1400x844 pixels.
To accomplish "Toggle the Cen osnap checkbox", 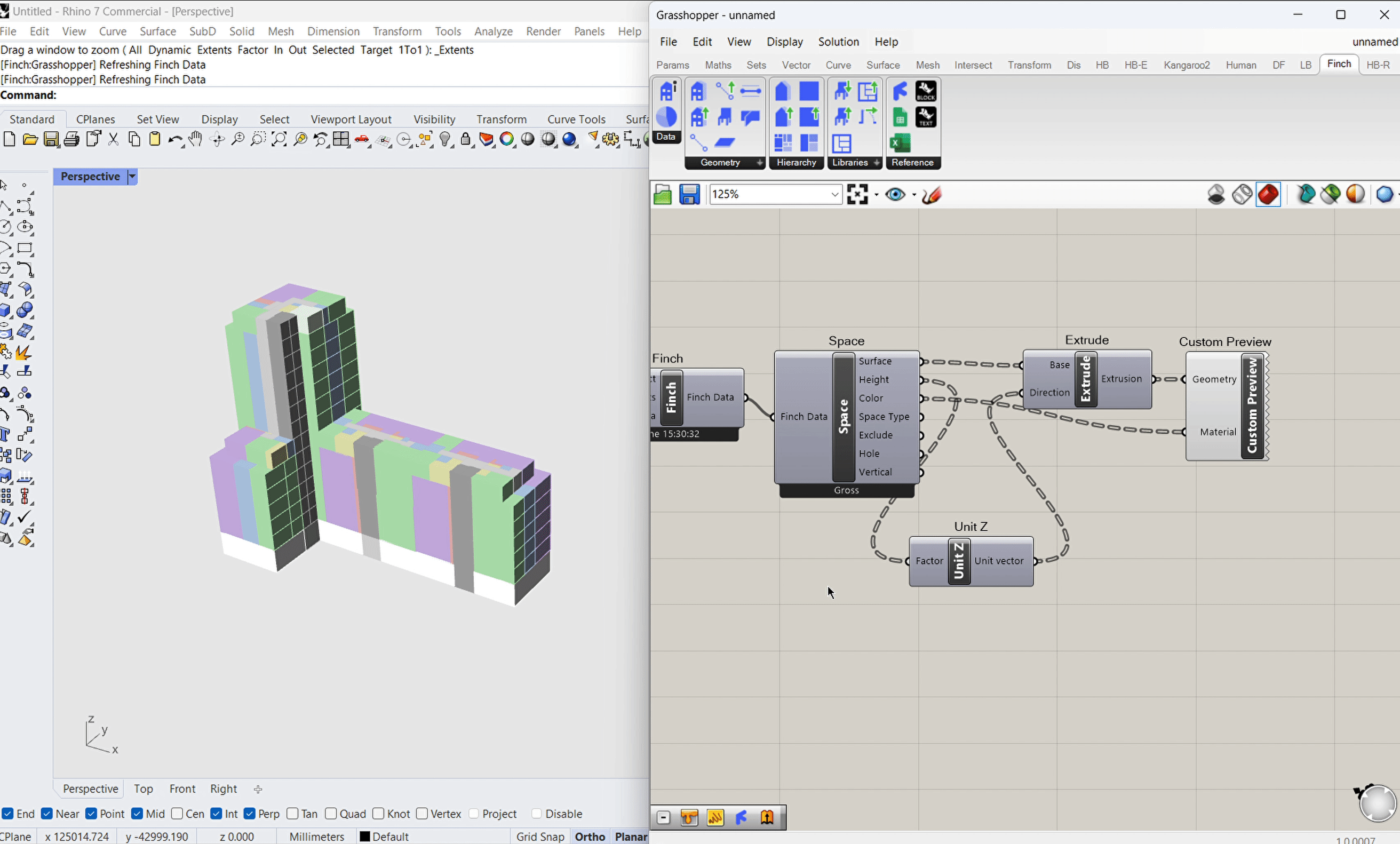I will pyautogui.click(x=177, y=814).
